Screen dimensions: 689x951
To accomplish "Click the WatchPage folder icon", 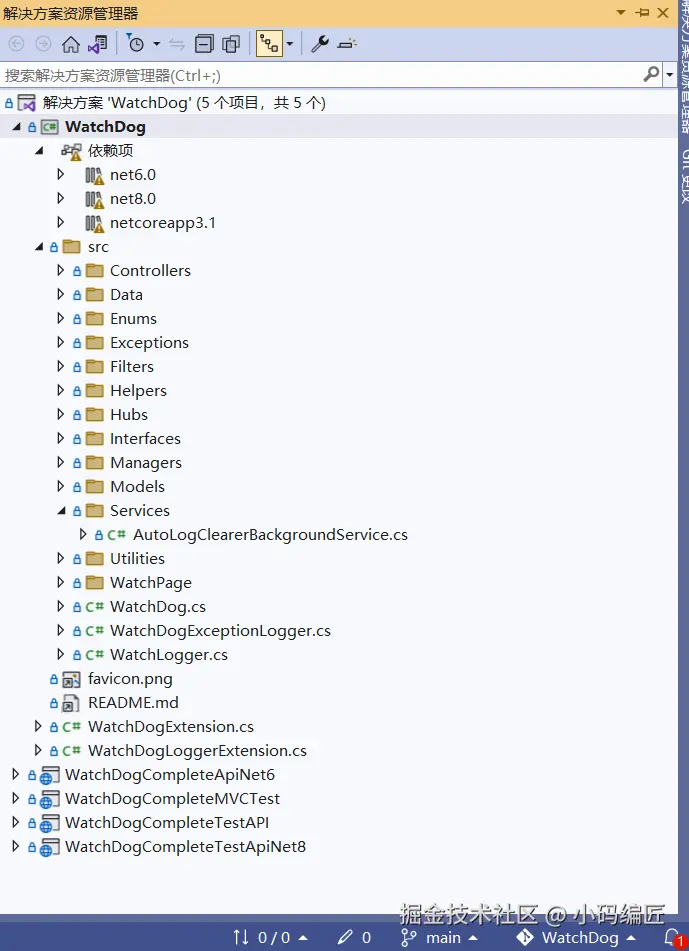I will (x=95, y=582).
